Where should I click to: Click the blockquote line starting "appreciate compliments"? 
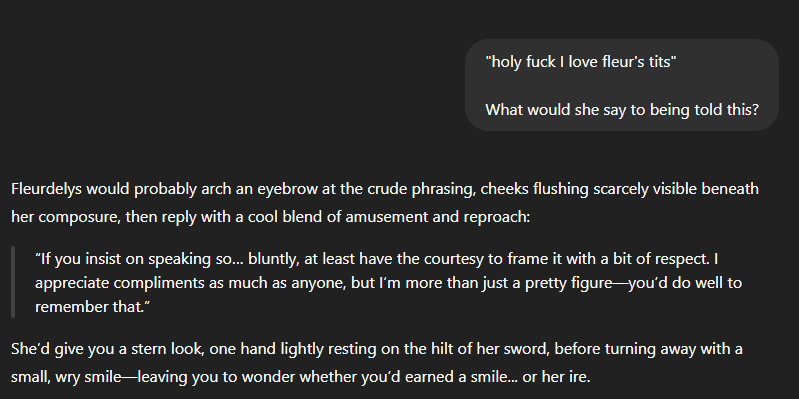click(x=388, y=283)
